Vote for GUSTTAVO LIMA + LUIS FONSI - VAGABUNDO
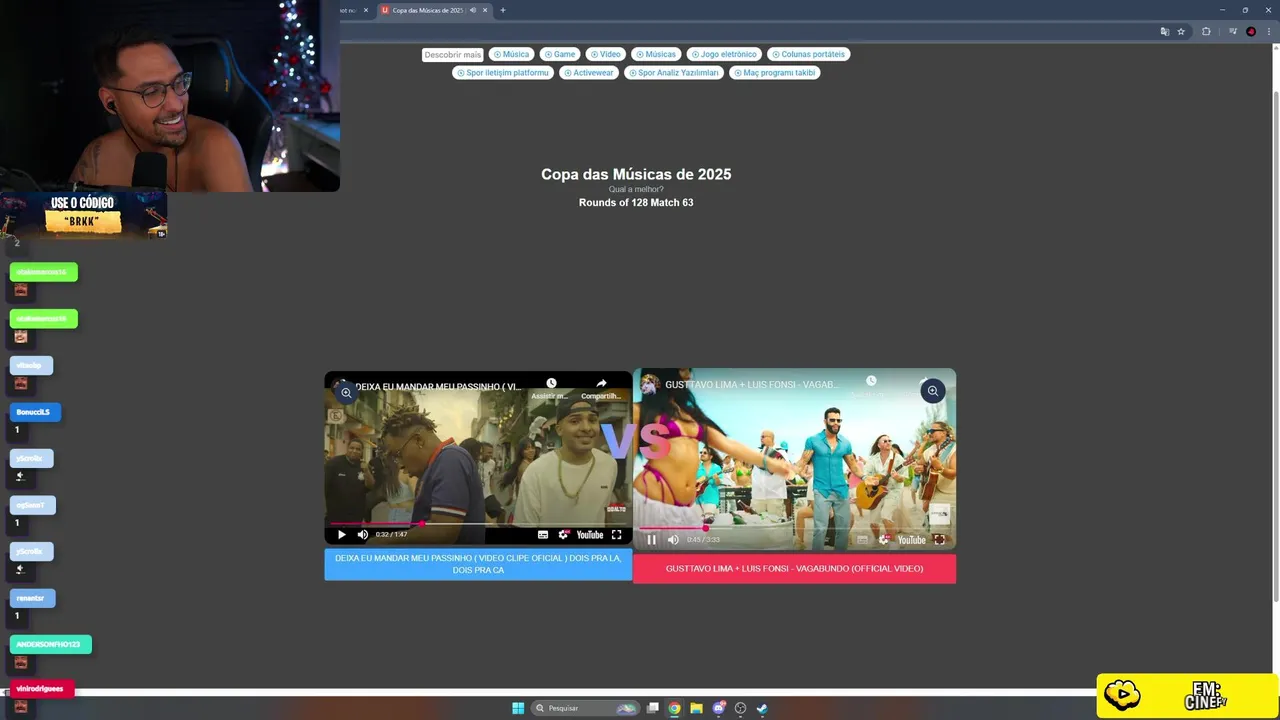This screenshot has width=1280, height=720. 794,569
